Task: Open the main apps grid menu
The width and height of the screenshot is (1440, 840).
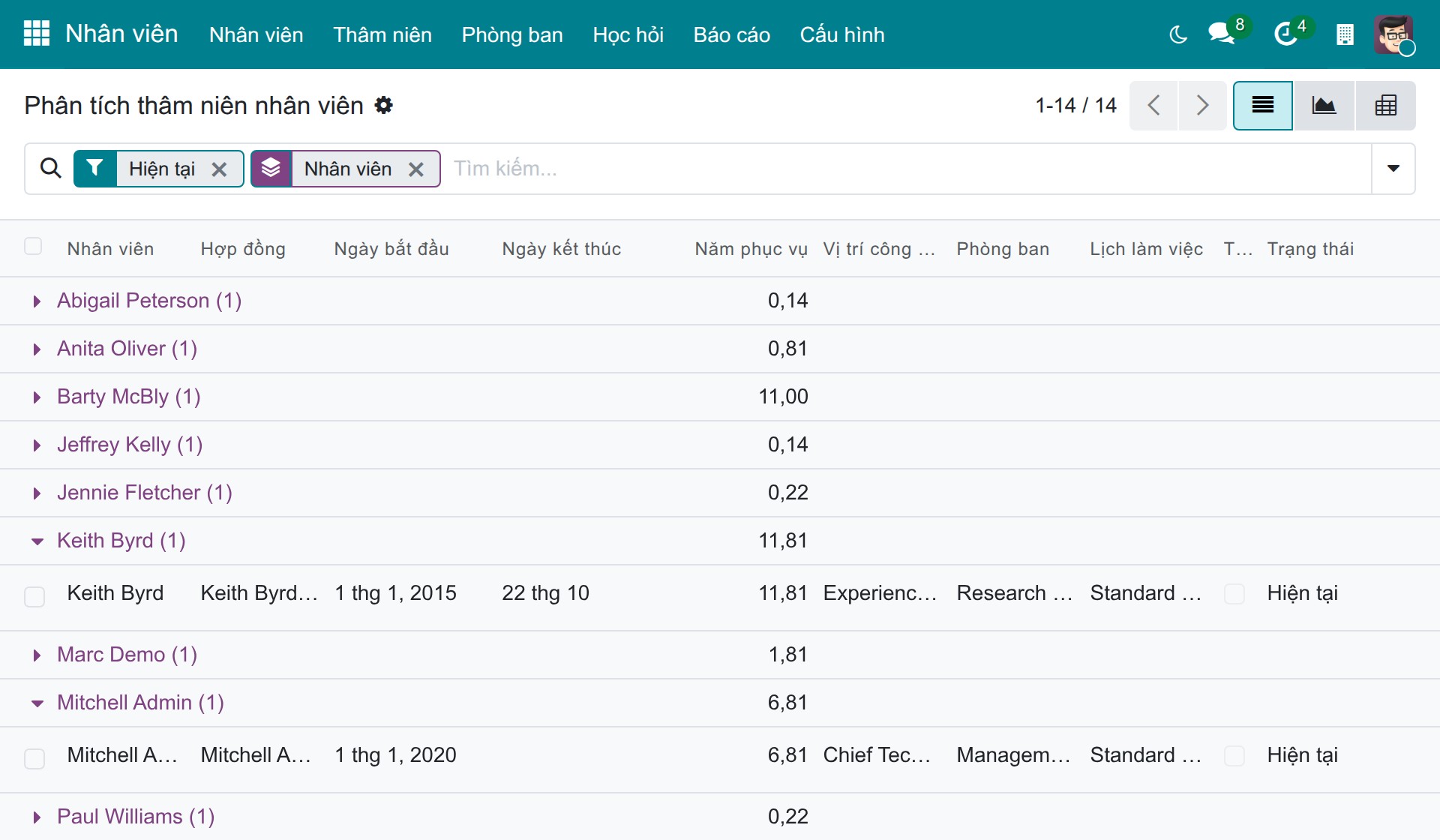Action: tap(36, 34)
